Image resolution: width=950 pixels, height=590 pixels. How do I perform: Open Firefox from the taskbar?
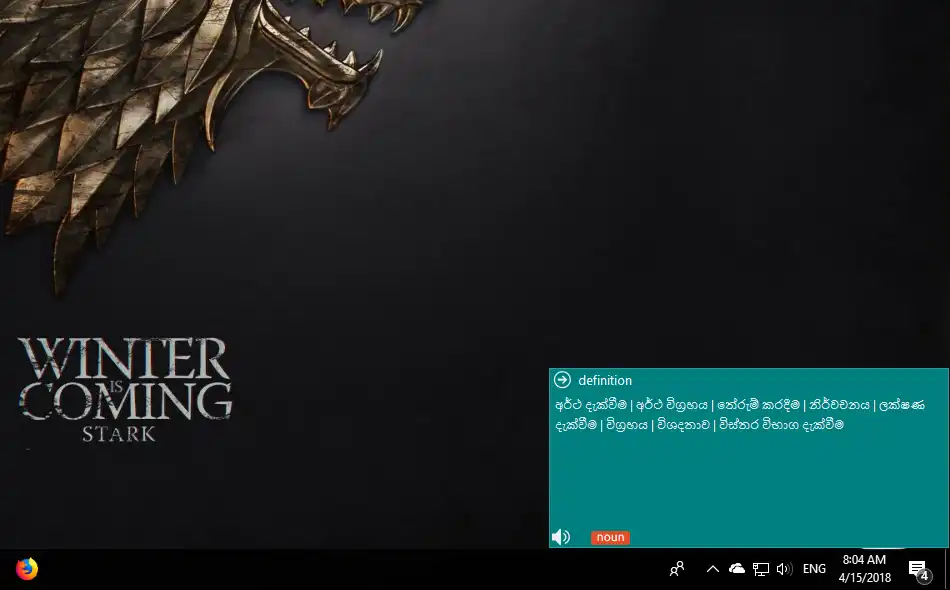[x=27, y=569]
